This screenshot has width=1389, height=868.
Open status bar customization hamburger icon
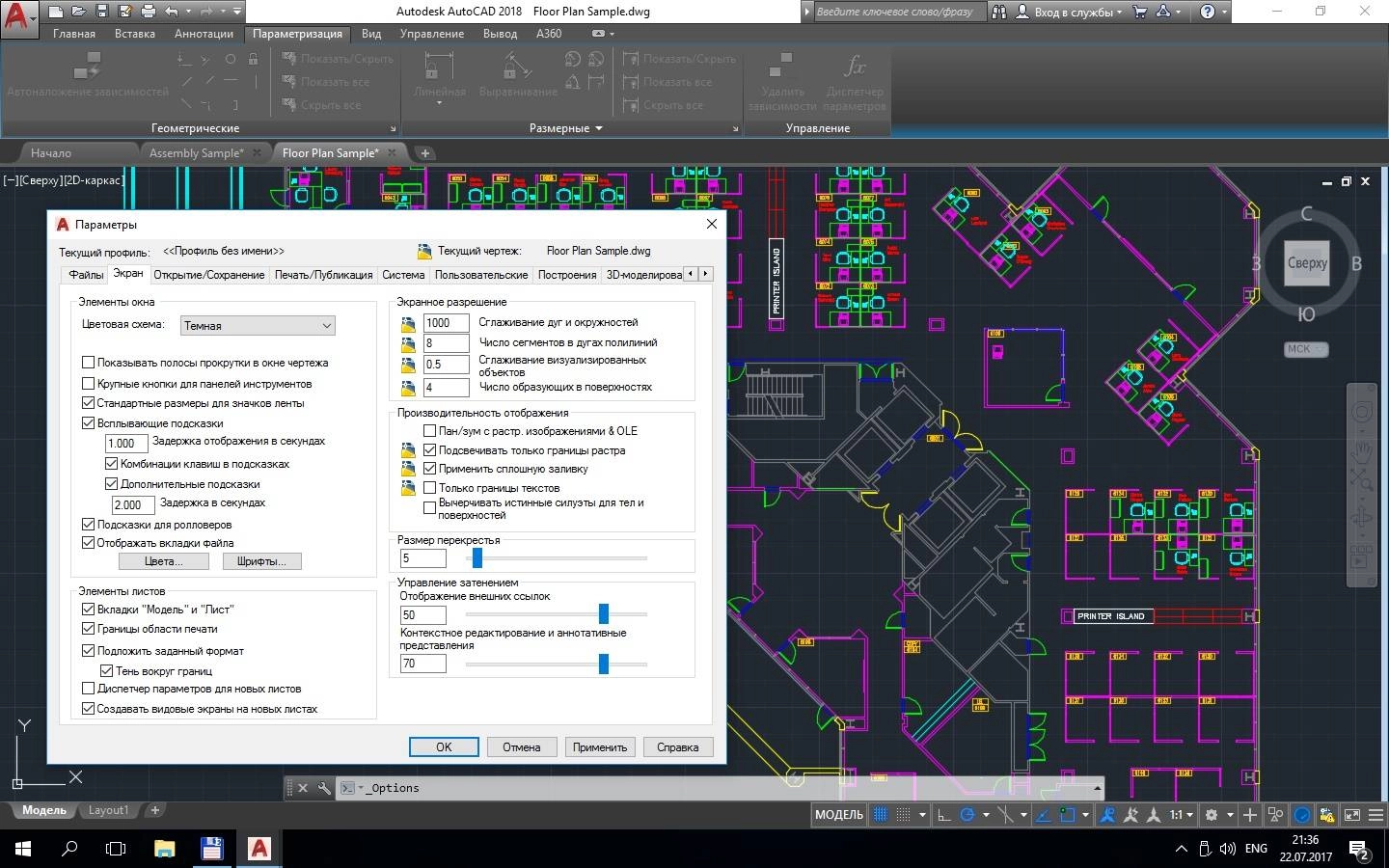1375,815
